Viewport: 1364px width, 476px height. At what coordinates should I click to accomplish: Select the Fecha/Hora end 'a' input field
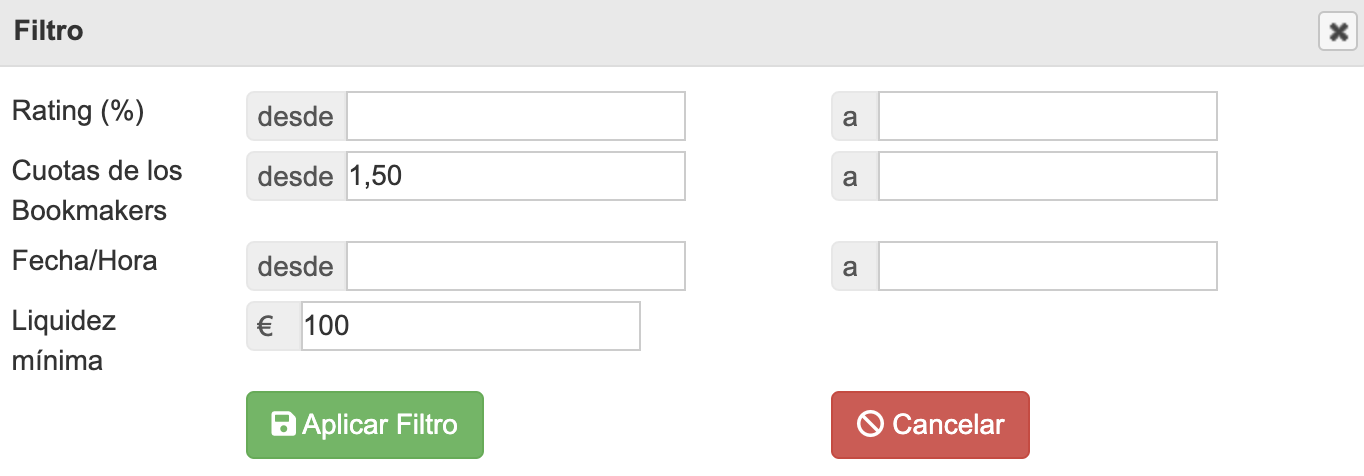point(1047,266)
